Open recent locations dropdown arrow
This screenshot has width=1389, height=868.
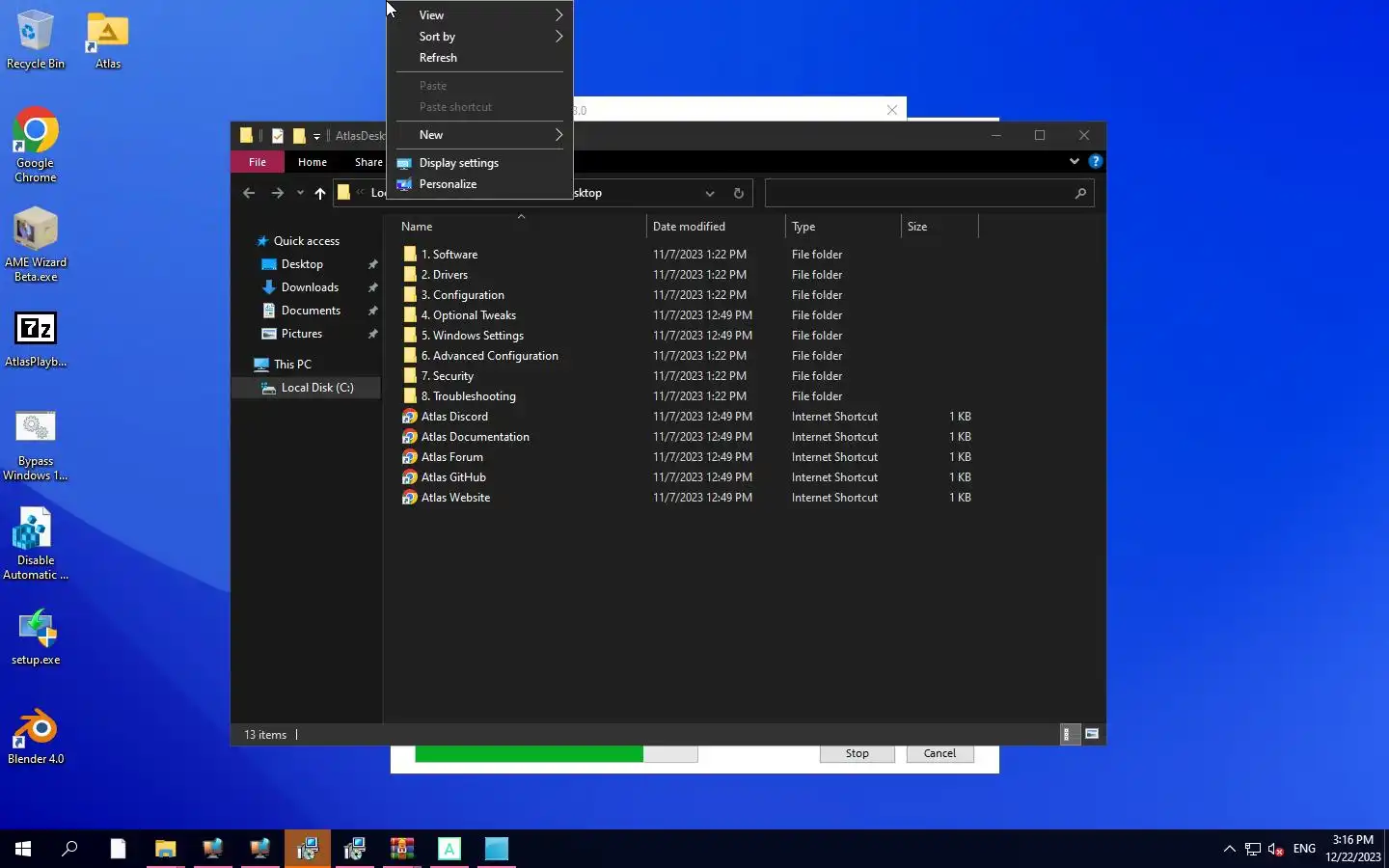pyautogui.click(x=300, y=193)
